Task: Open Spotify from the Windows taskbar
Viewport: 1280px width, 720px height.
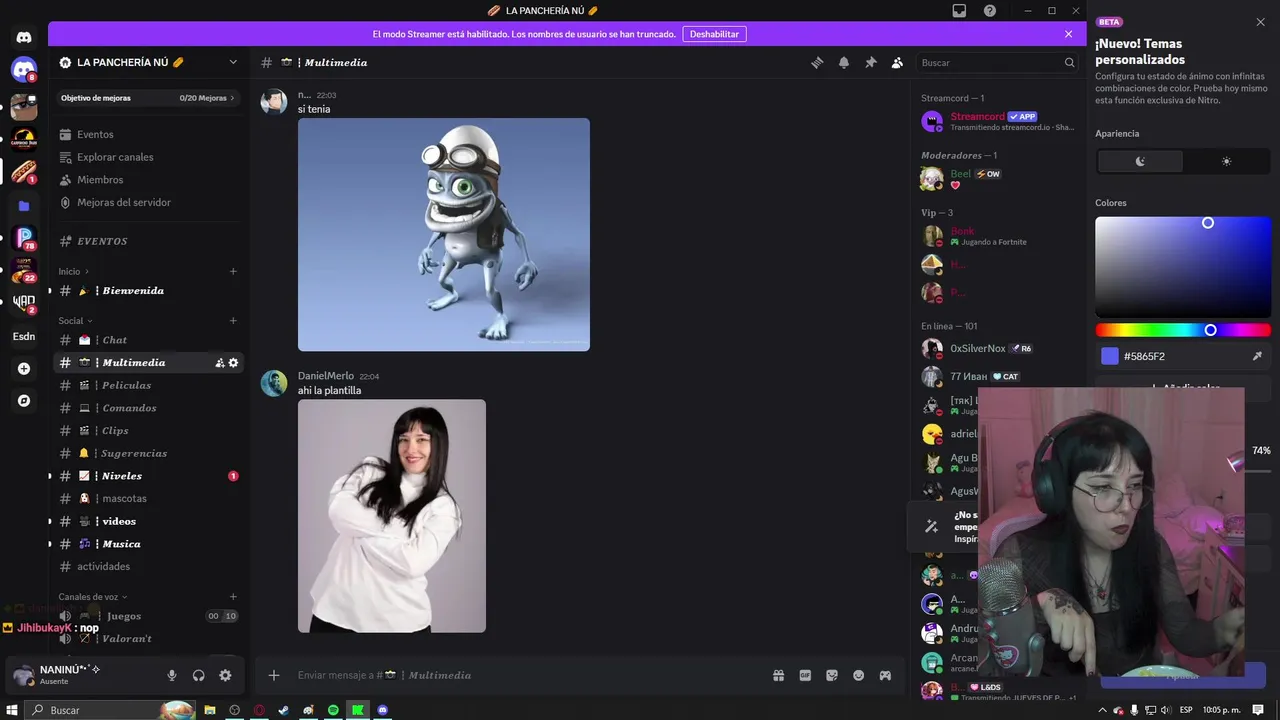Action: tap(333, 710)
